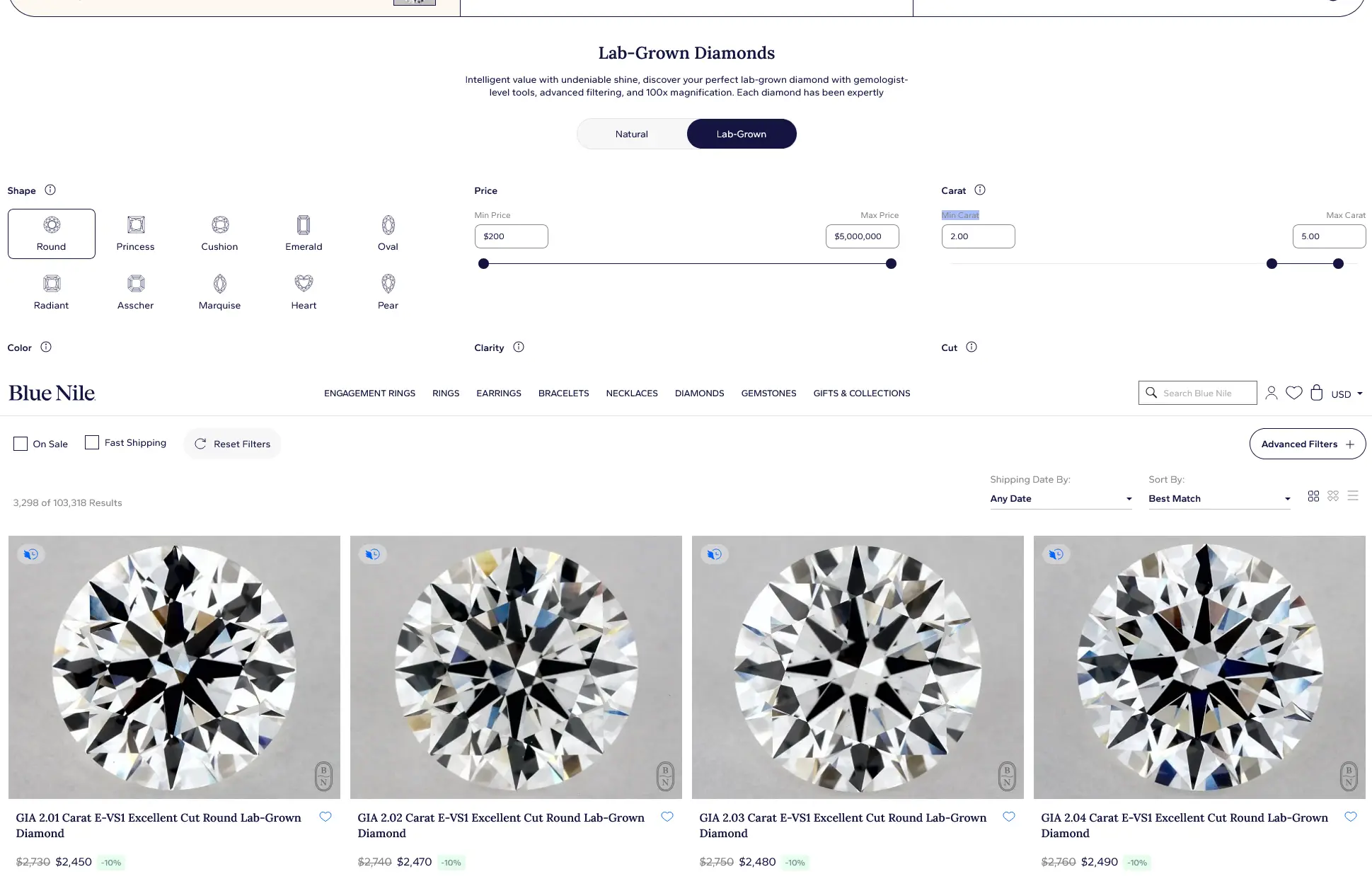This screenshot has height=891, width=1372.
Task: Open the Sort By Best Match dropdown
Action: pyautogui.click(x=1219, y=499)
